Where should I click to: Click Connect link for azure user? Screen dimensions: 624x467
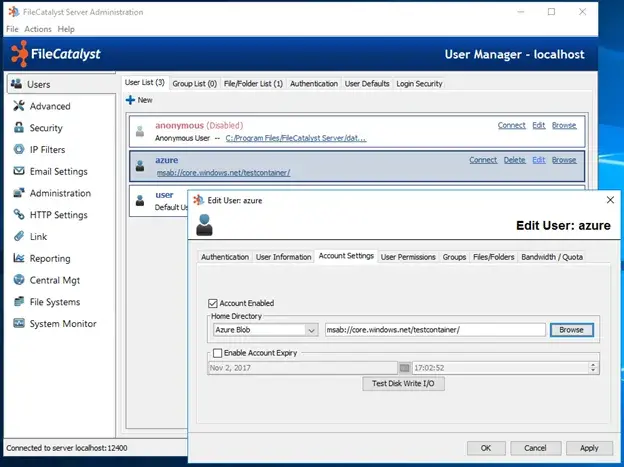[x=483, y=160]
